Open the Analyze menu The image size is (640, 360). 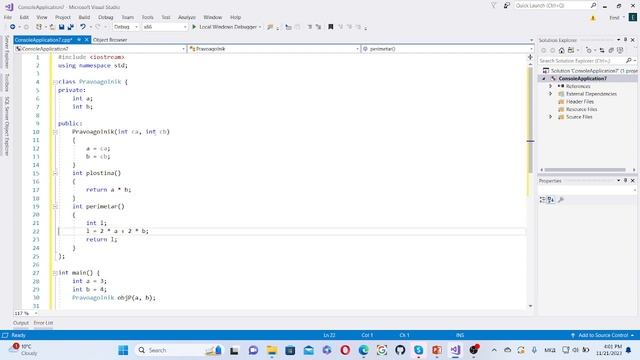point(187,17)
